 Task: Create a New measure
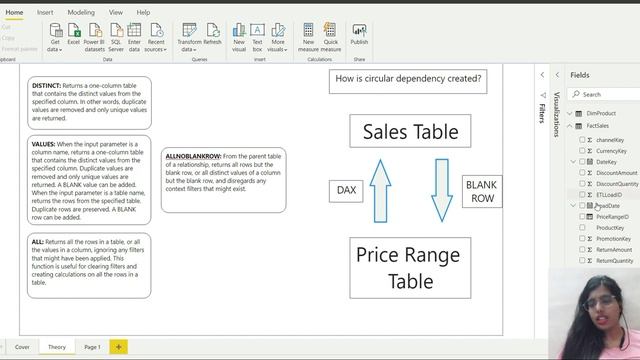coord(308,38)
